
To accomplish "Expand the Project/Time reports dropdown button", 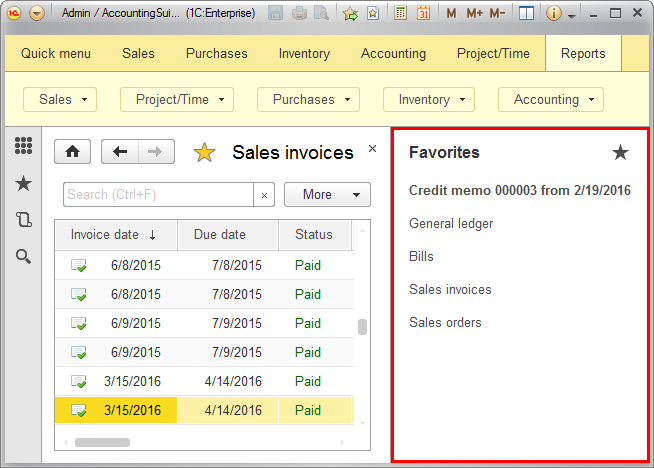I will click(177, 99).
